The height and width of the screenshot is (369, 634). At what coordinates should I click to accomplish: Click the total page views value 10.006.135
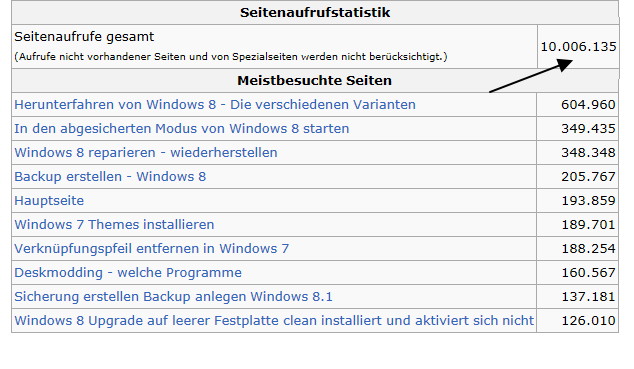pyautogui.click(x=578, y=46)
